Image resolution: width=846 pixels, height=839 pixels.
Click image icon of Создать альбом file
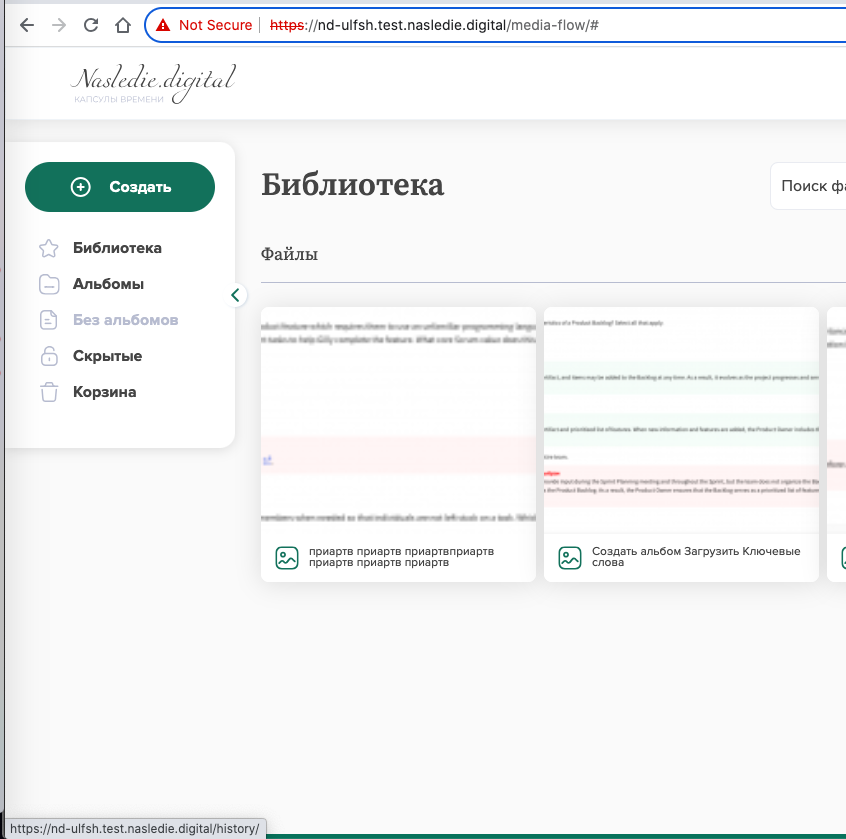click(x=570, y=557)
